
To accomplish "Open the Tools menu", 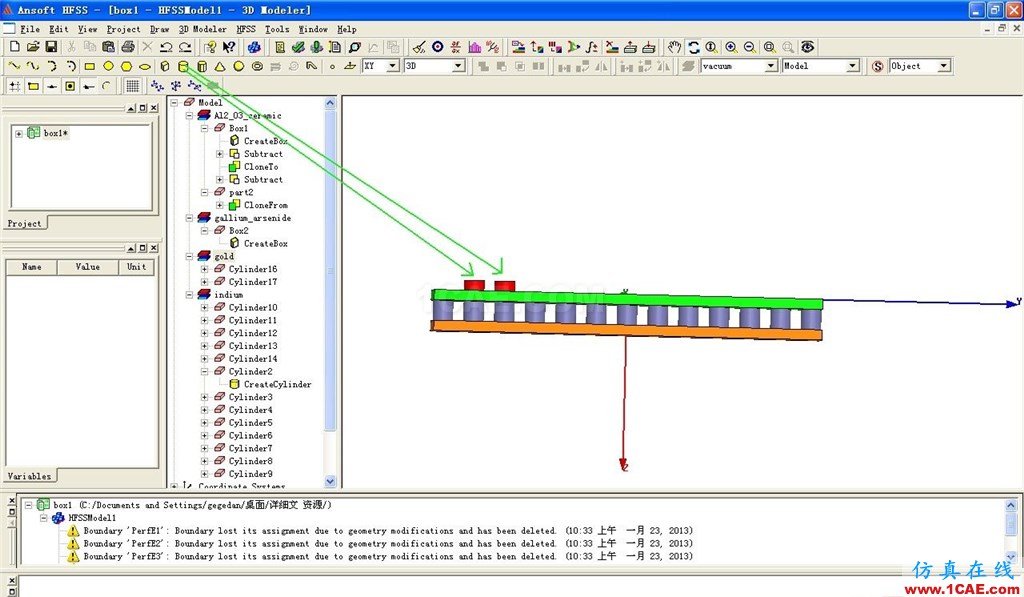I will point(277,29).
